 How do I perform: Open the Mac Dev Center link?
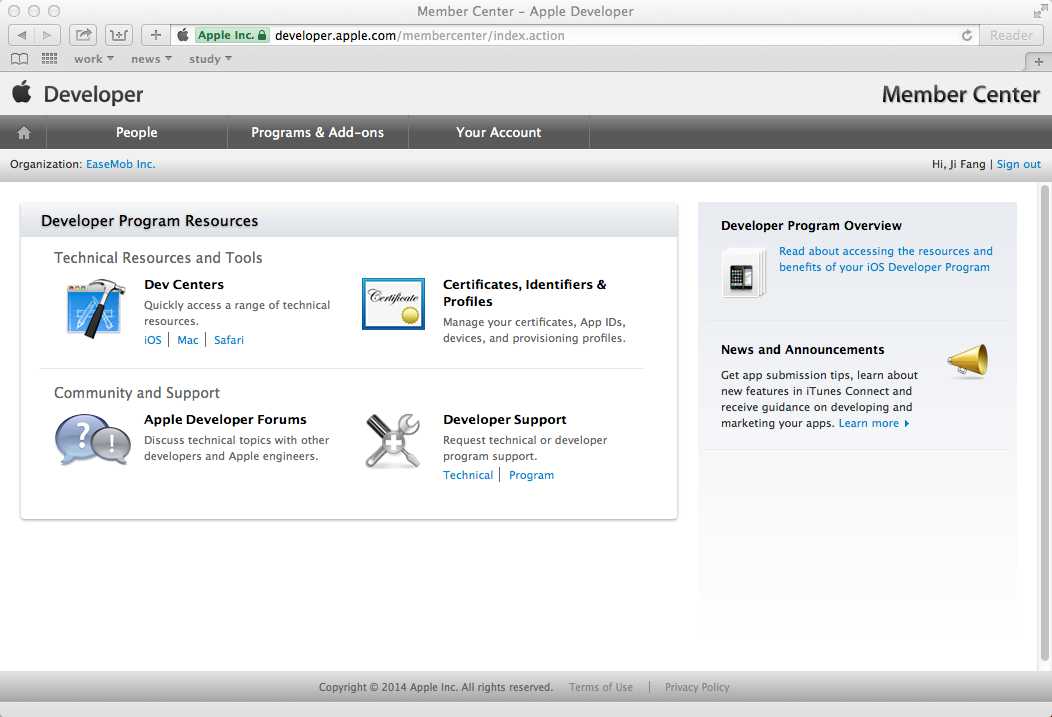pyautogui.click(x=188, y=340)
